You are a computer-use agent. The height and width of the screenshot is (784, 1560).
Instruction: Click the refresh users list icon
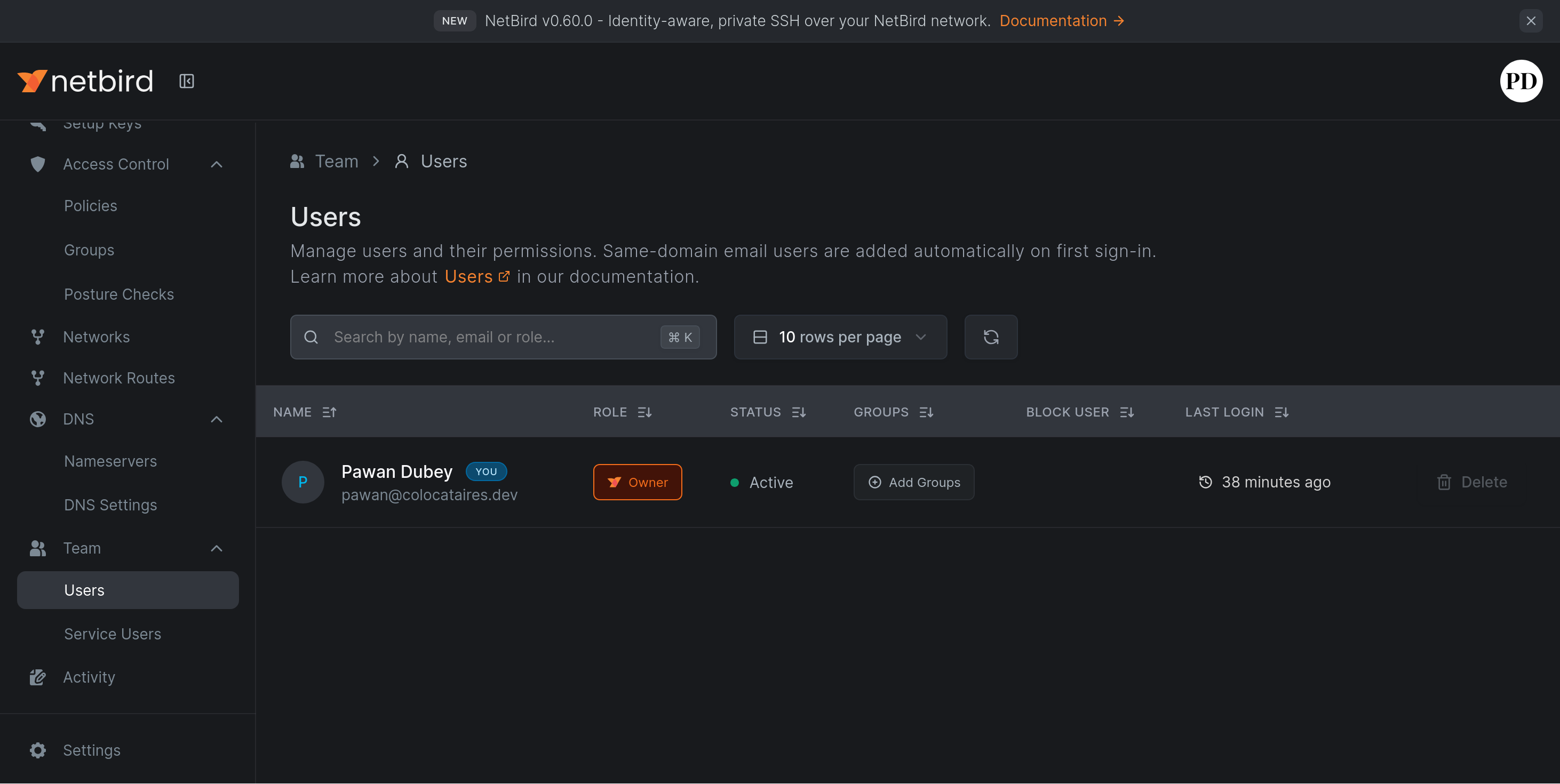pyautogui.click(x=991, y=337)
